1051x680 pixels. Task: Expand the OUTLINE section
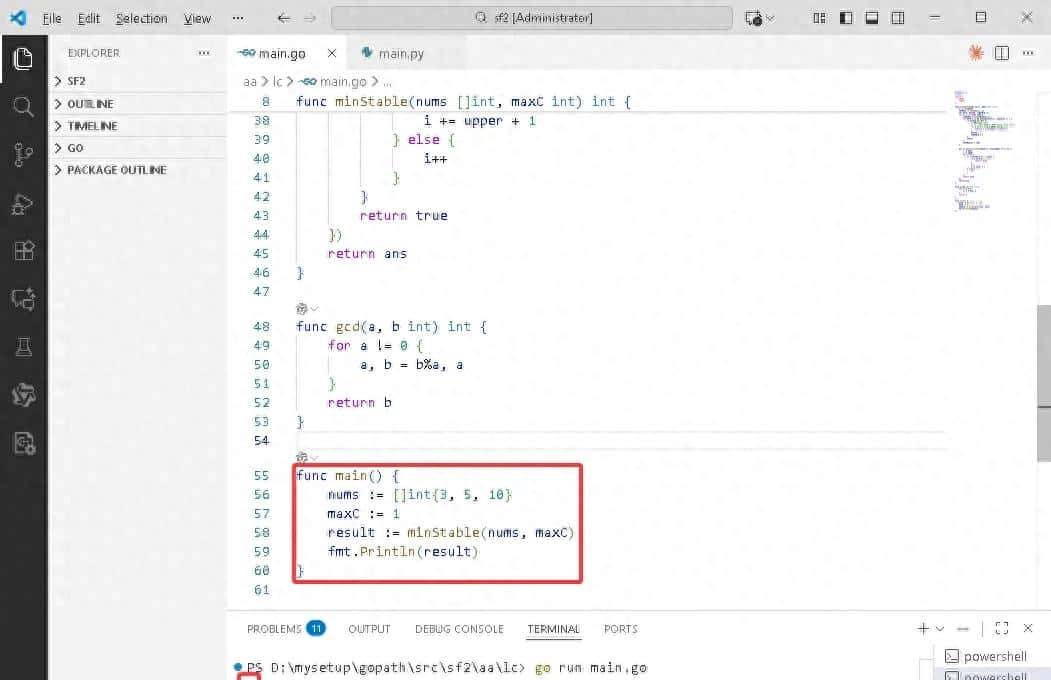tap(90, 104)
